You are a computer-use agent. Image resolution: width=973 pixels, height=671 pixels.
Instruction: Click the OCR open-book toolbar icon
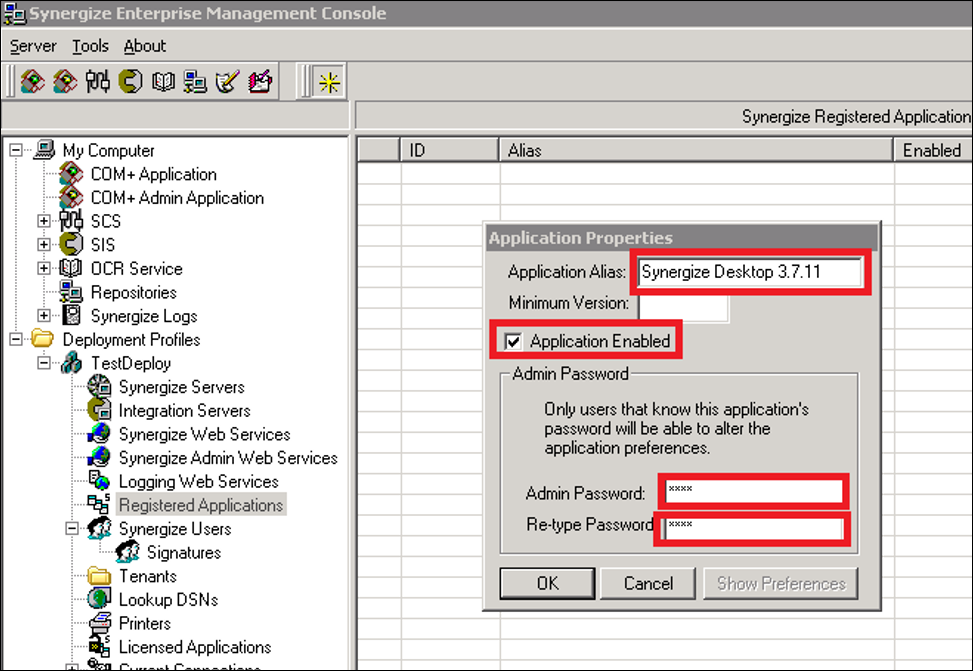click(x=163, y=82)
